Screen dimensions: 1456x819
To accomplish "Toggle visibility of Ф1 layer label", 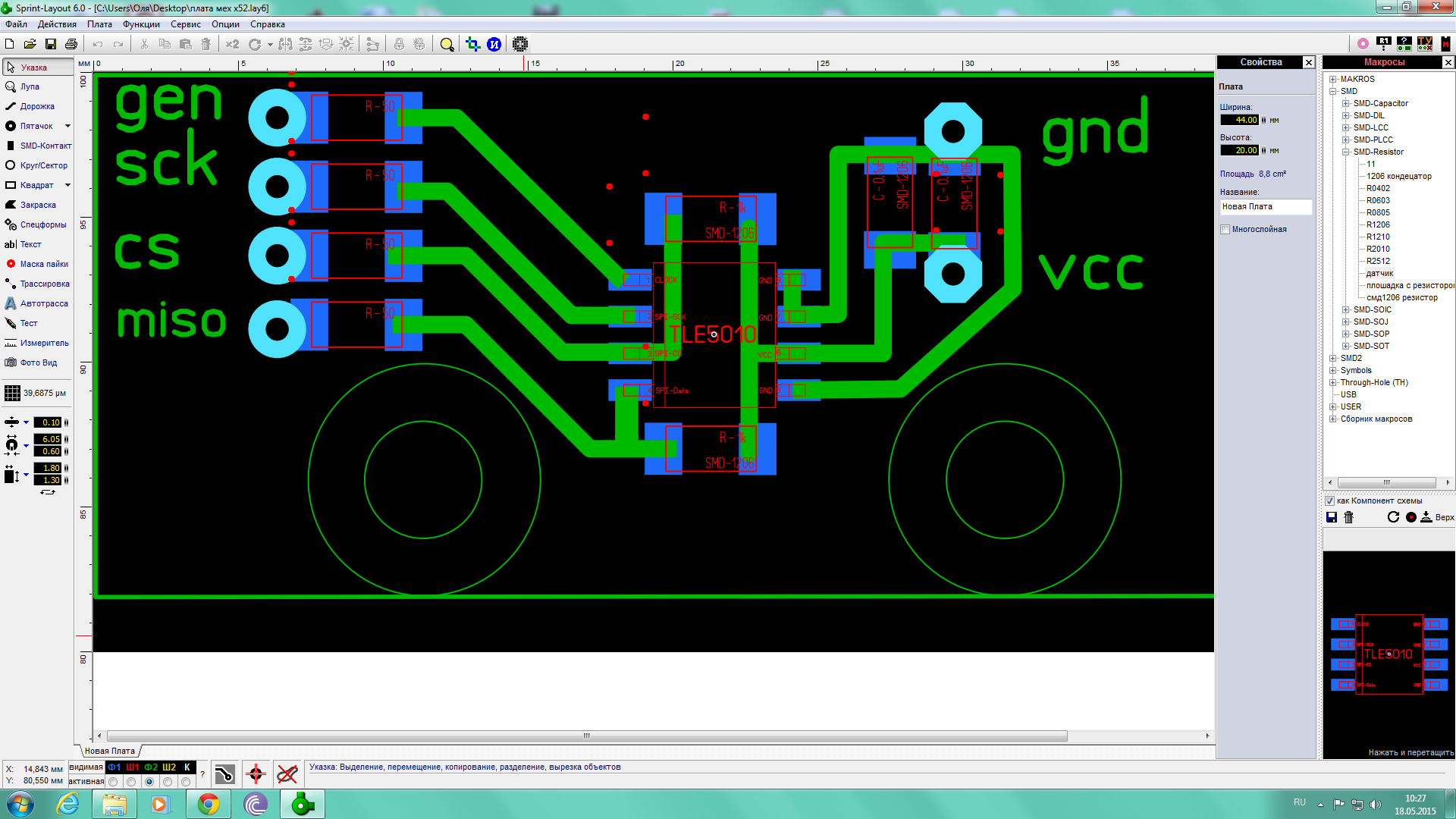I will pos(114,767).
